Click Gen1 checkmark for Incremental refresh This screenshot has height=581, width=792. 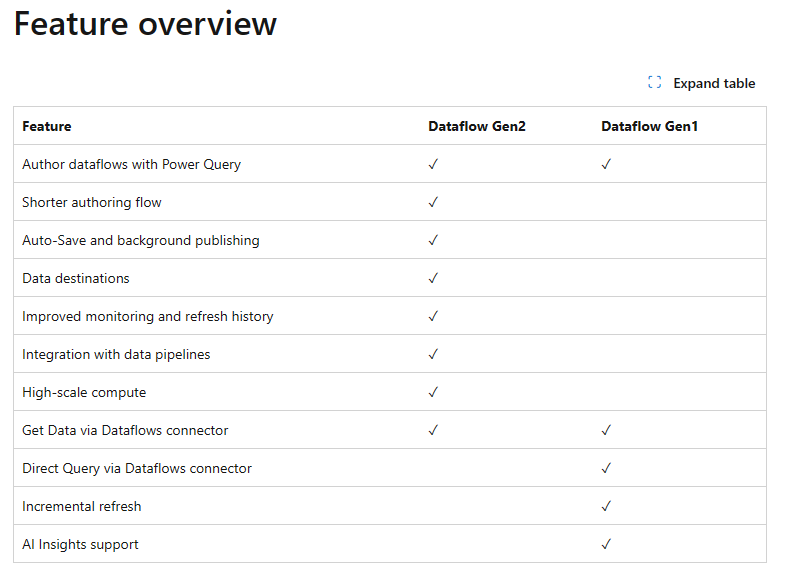pos(606,506)
